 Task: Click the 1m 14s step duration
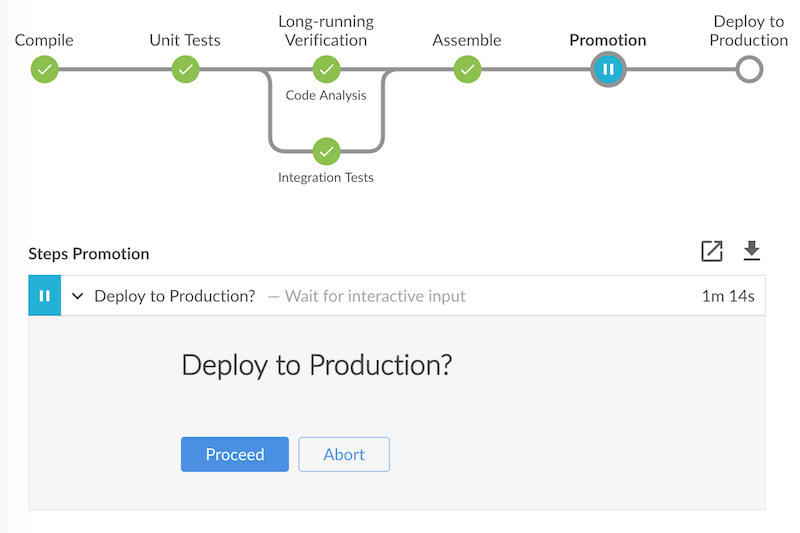coord(728,296)
